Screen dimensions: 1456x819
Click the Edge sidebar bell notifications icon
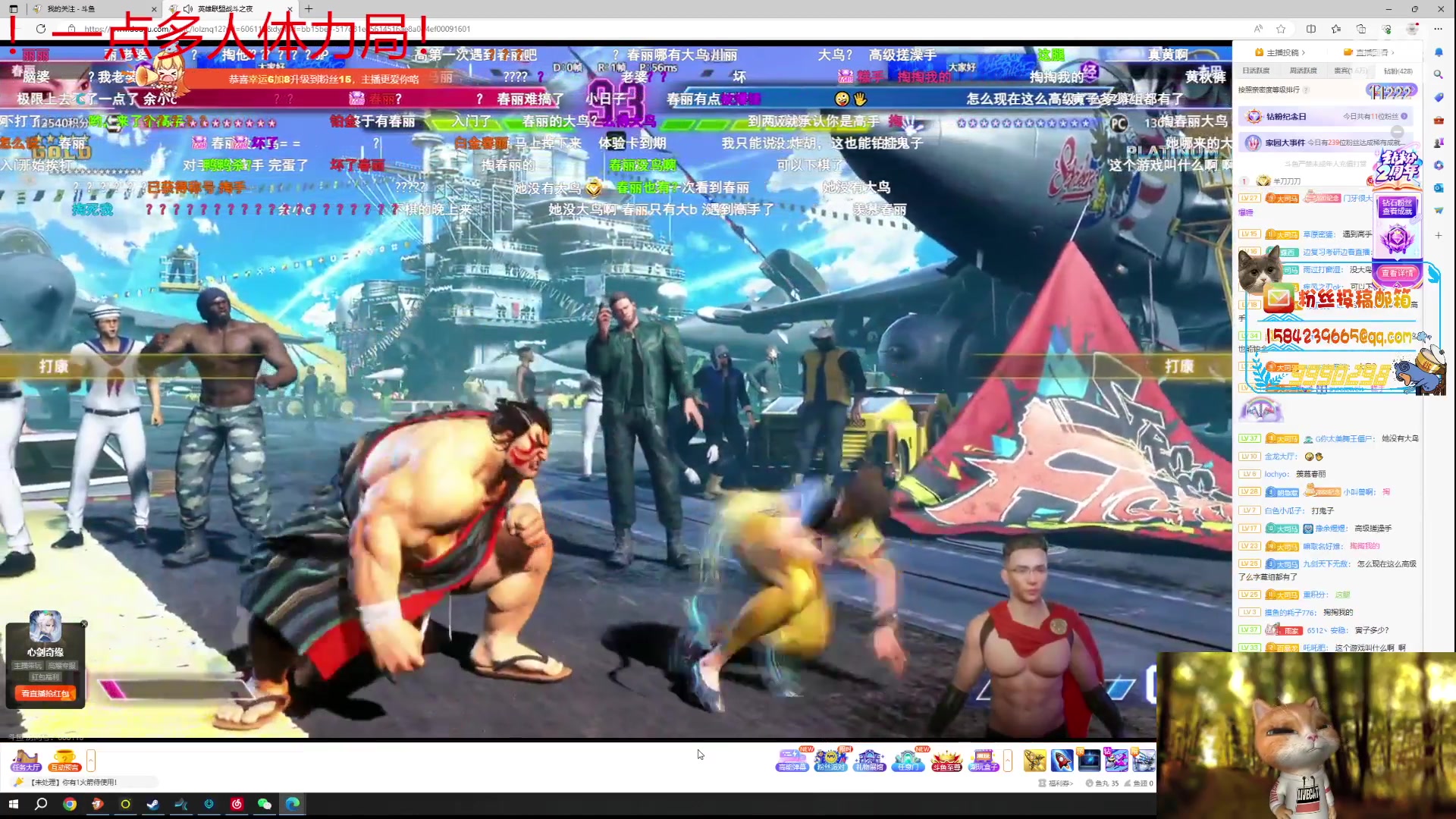point(1439,52)
